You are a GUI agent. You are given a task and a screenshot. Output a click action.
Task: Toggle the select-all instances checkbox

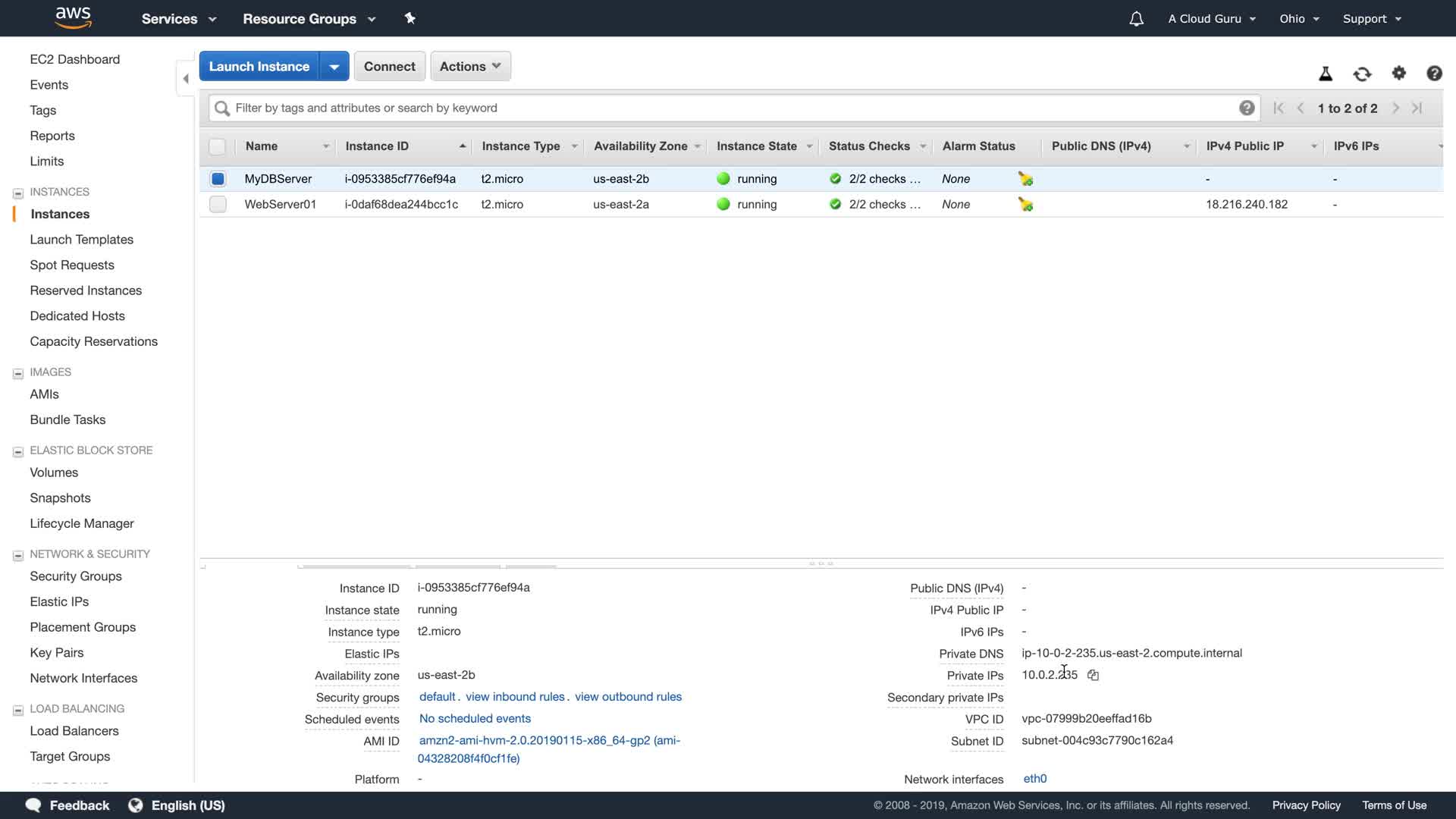(x=218, y=146)
